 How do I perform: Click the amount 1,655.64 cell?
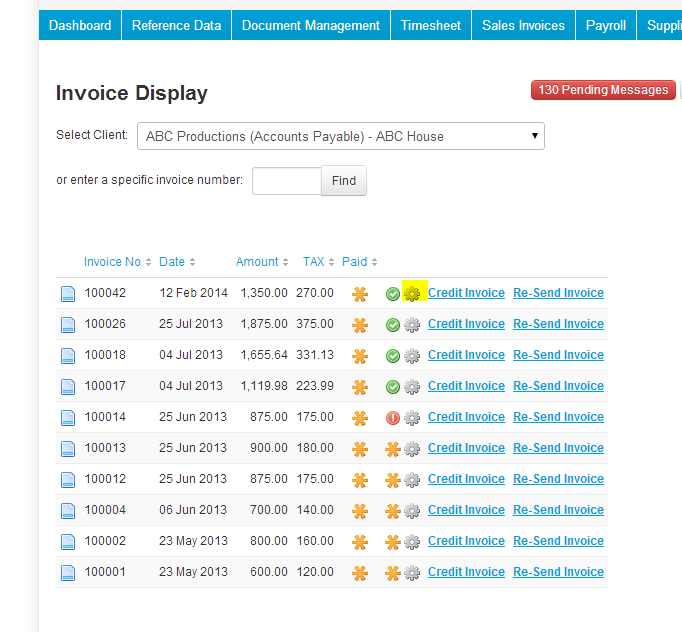[x=264, y=355]
